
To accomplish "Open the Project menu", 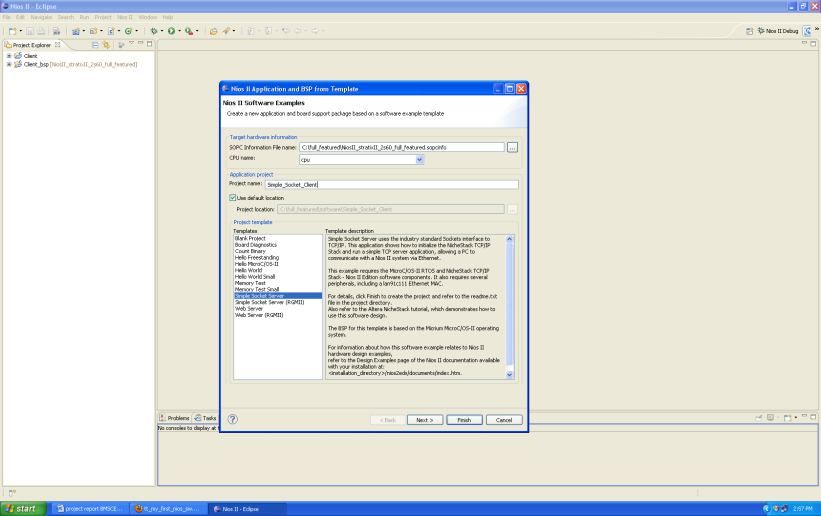I will (x=103, y=17).
